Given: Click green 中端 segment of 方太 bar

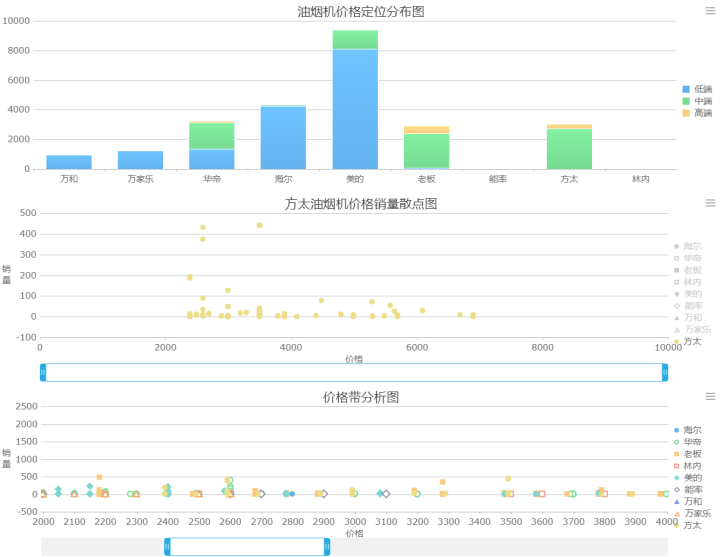Looking at the screenshot, I should tap(569, 149).
